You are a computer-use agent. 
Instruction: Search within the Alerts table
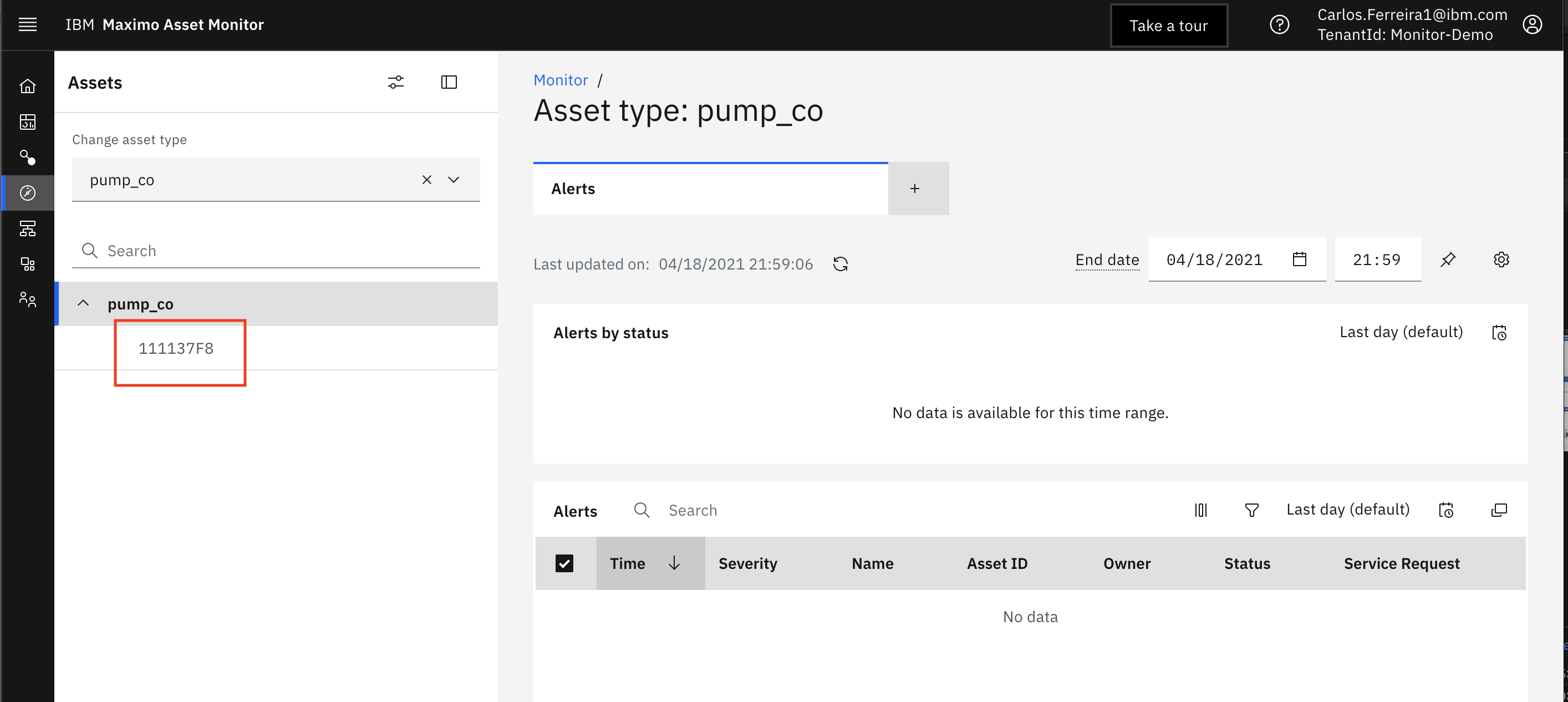point(693,510)
